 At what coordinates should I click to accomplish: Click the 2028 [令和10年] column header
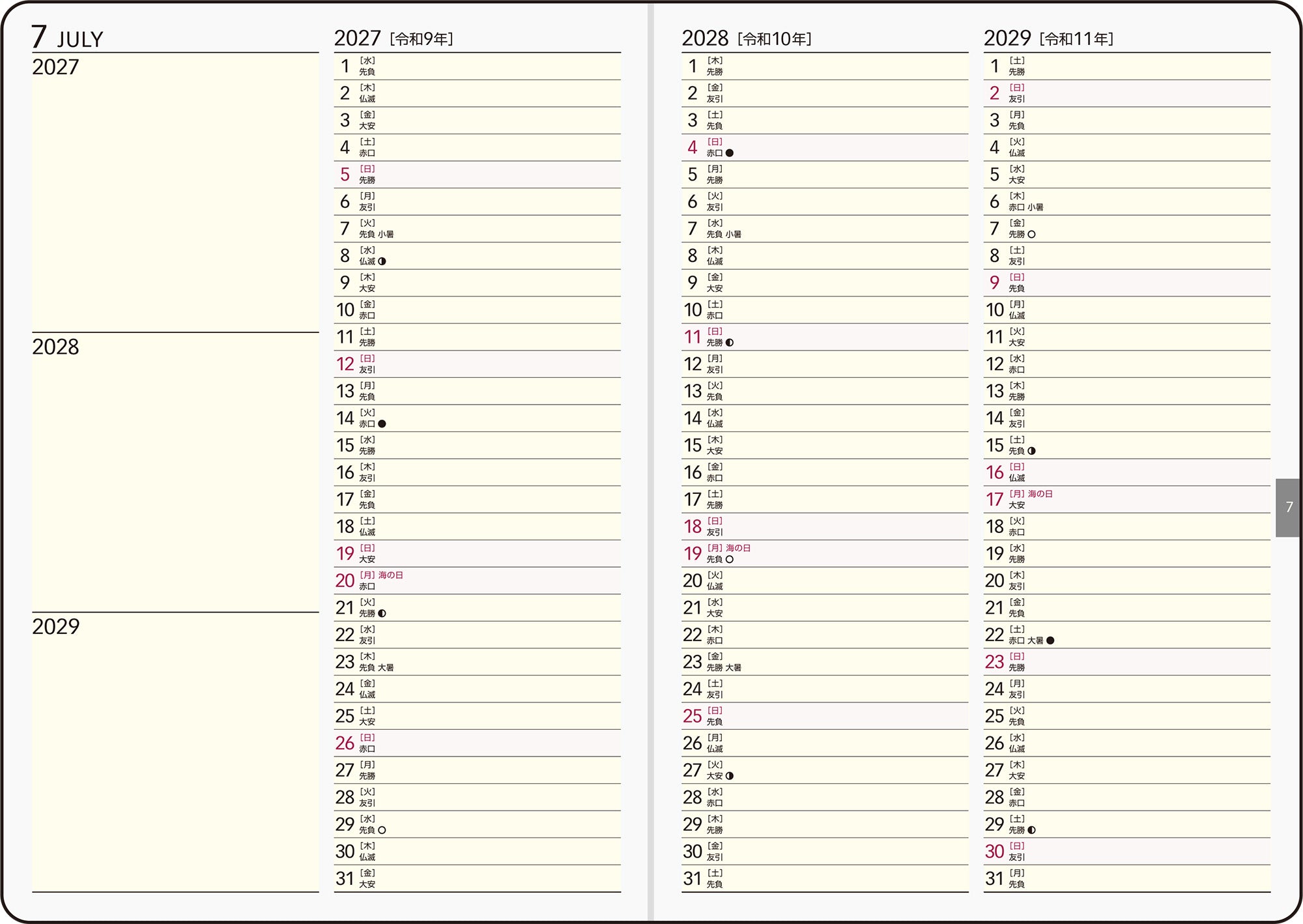747,38
